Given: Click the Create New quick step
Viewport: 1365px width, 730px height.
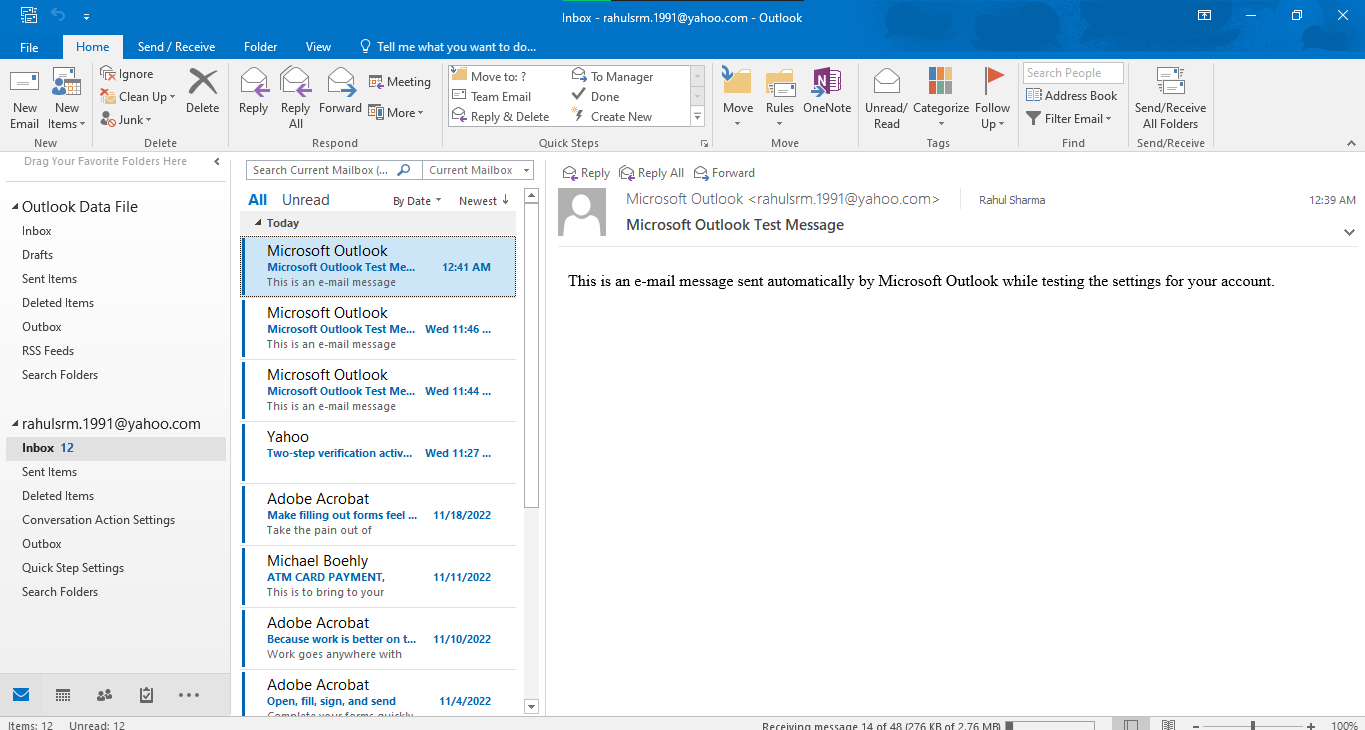Looking at the screenshot, I should click(612, 117).
